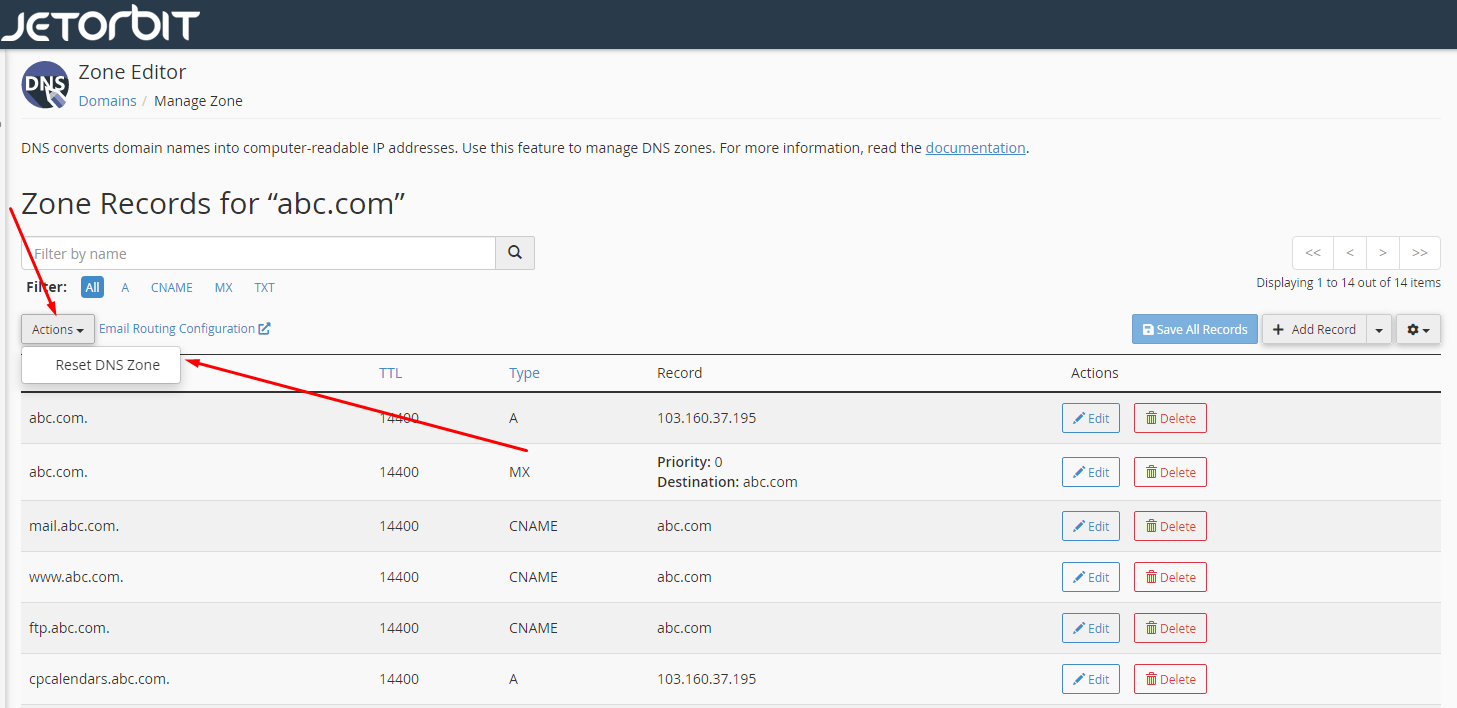Open the Actions dropdown

pos(56,328)
